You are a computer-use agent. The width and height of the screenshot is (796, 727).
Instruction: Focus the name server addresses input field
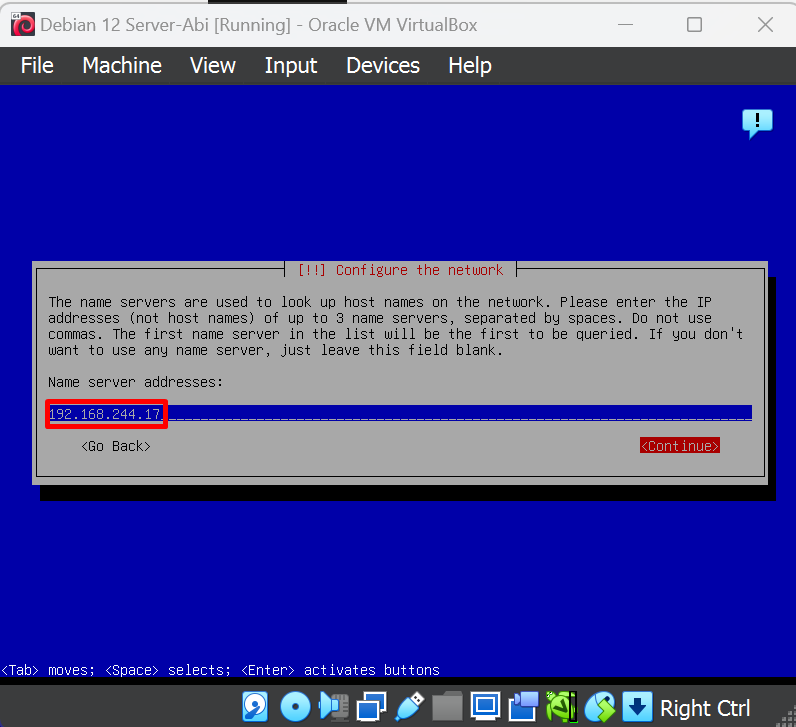pos(400,413)
